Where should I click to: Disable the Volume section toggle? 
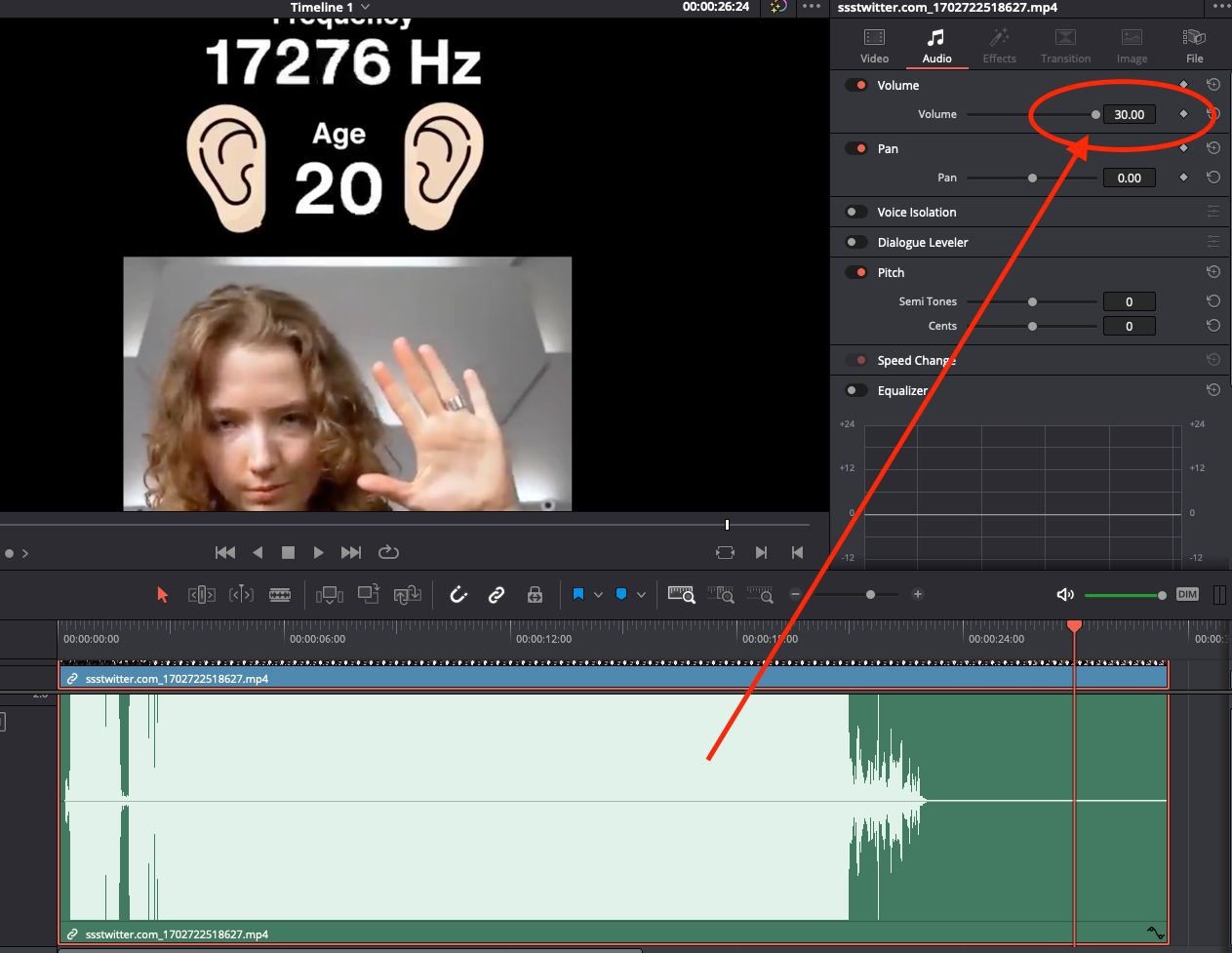(x=856, y=85)
